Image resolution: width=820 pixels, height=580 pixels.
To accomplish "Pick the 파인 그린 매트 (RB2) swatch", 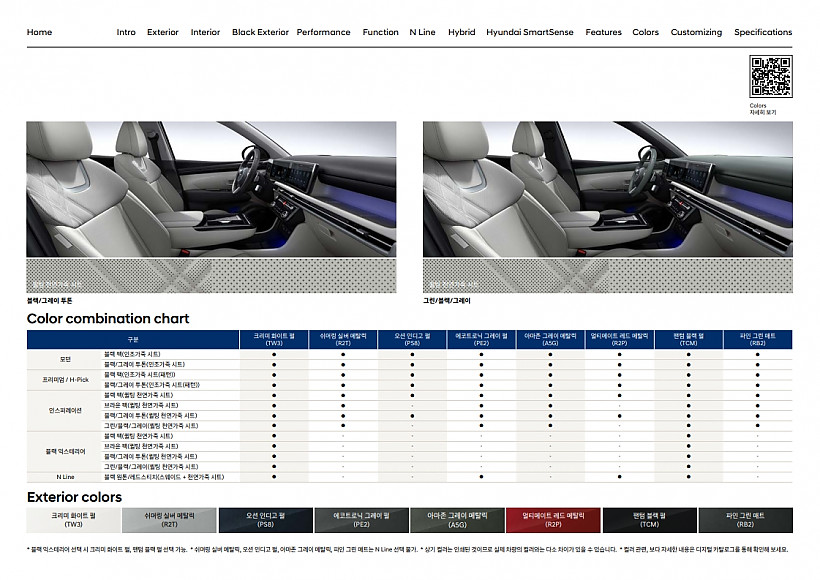I will pos(746,520).
